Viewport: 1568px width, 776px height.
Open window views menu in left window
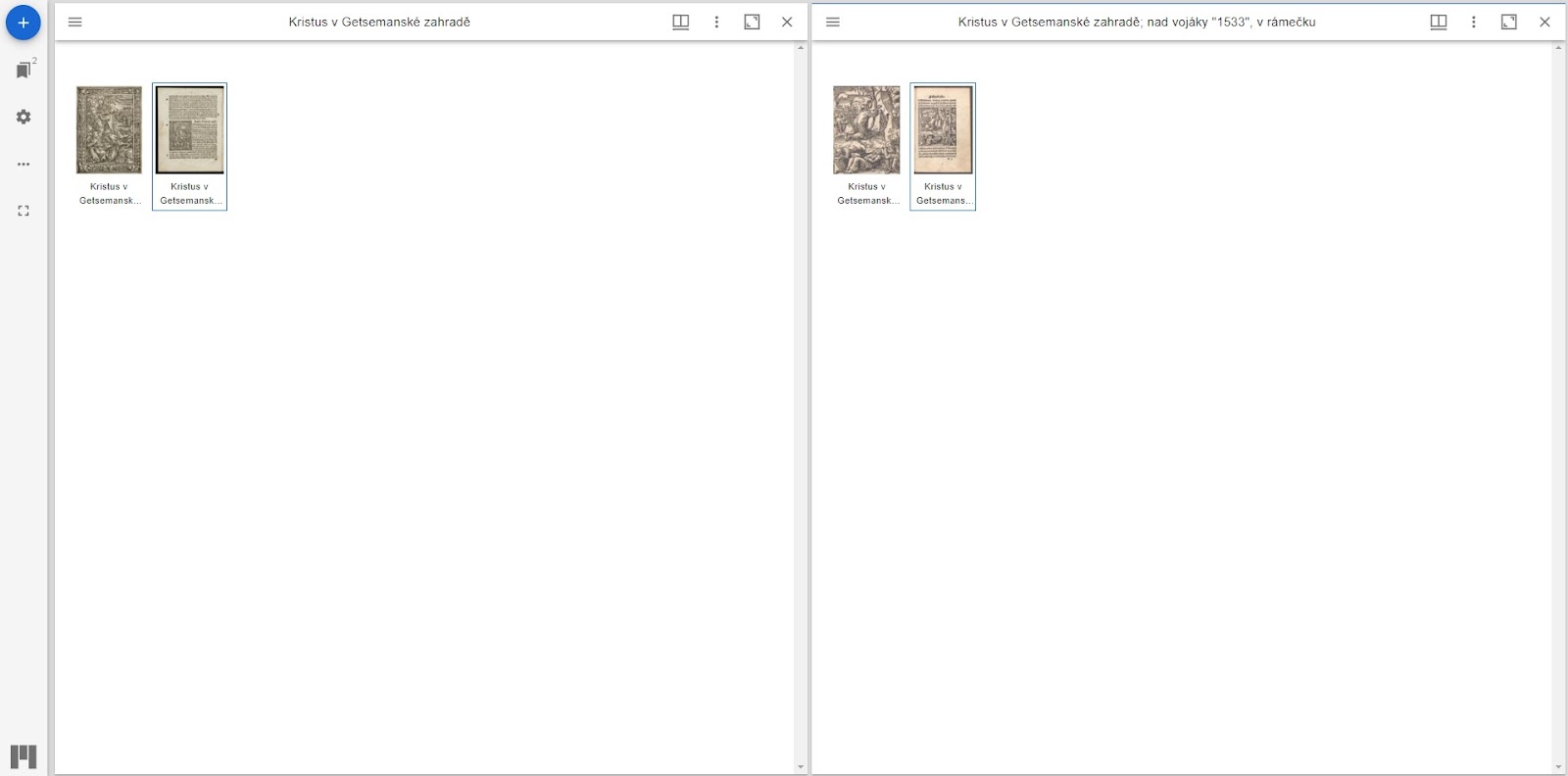pos(681,22)
